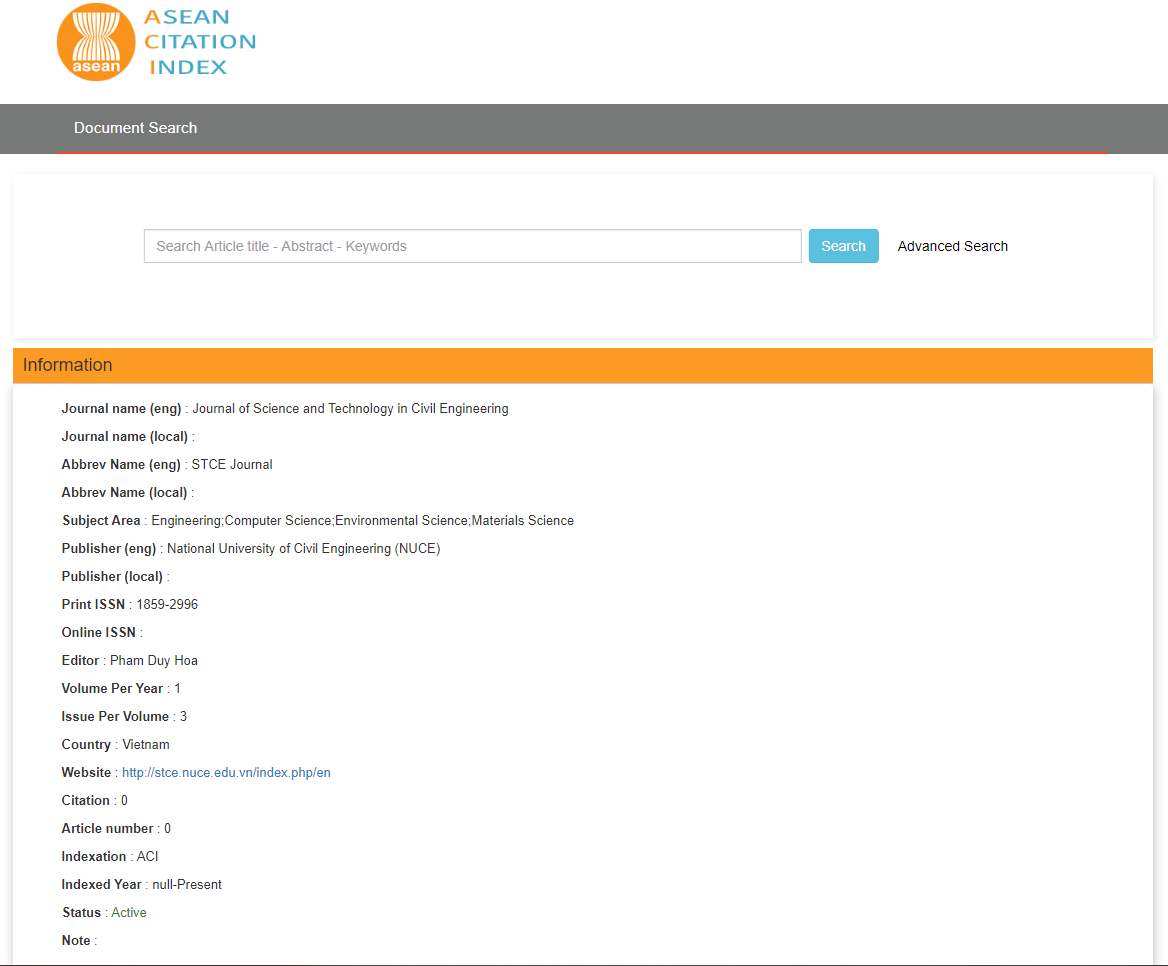
Task: Select the Print ISSN value 1859-2996
Action: (167, 604)
